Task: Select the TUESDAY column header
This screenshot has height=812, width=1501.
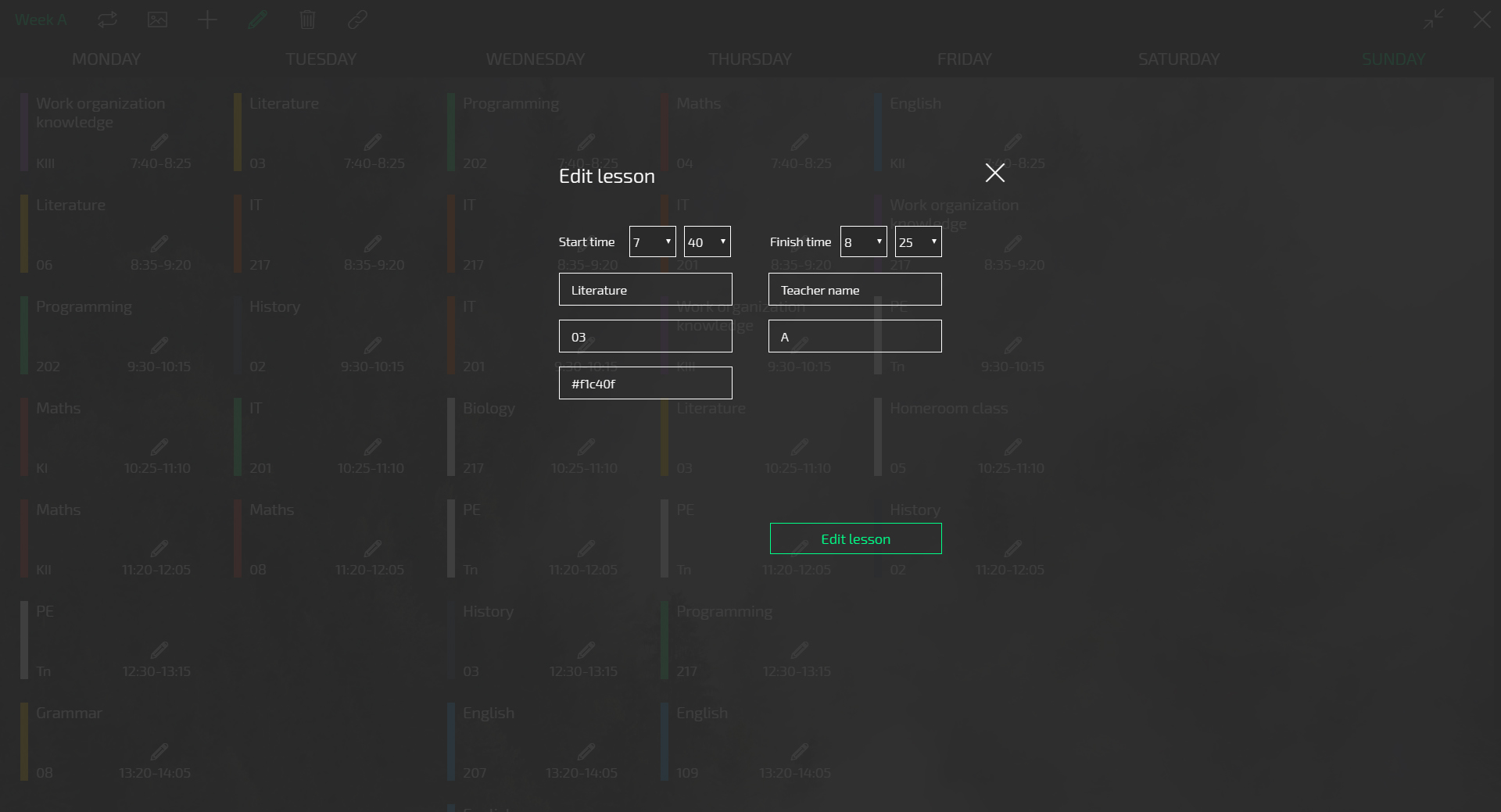Action: 321,59
